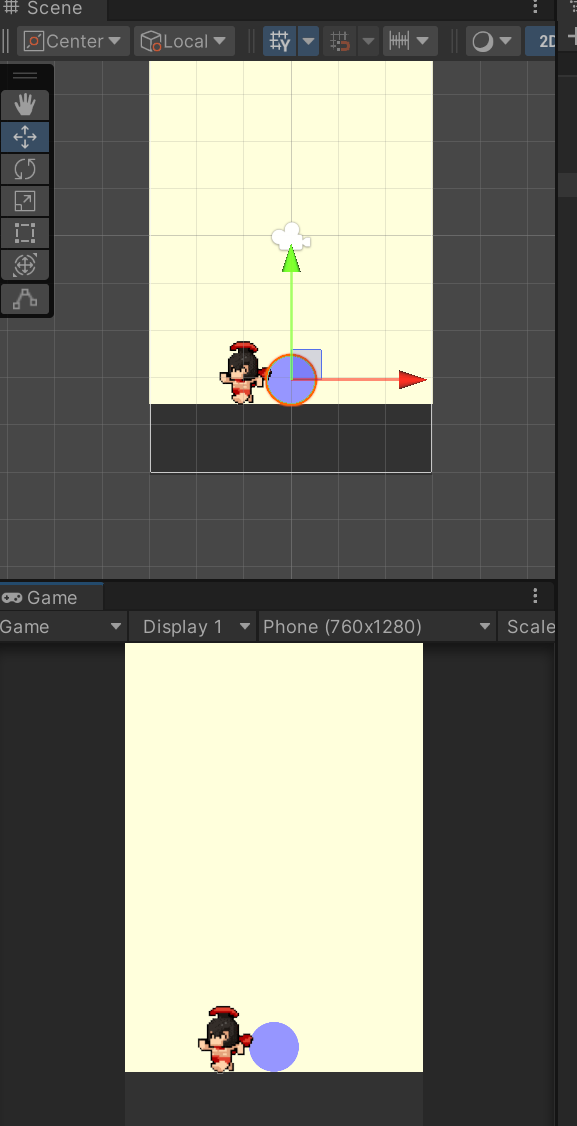Click the blue circle in Game view
This screenshot has height=1126, width=577.
coord(274,1047)
